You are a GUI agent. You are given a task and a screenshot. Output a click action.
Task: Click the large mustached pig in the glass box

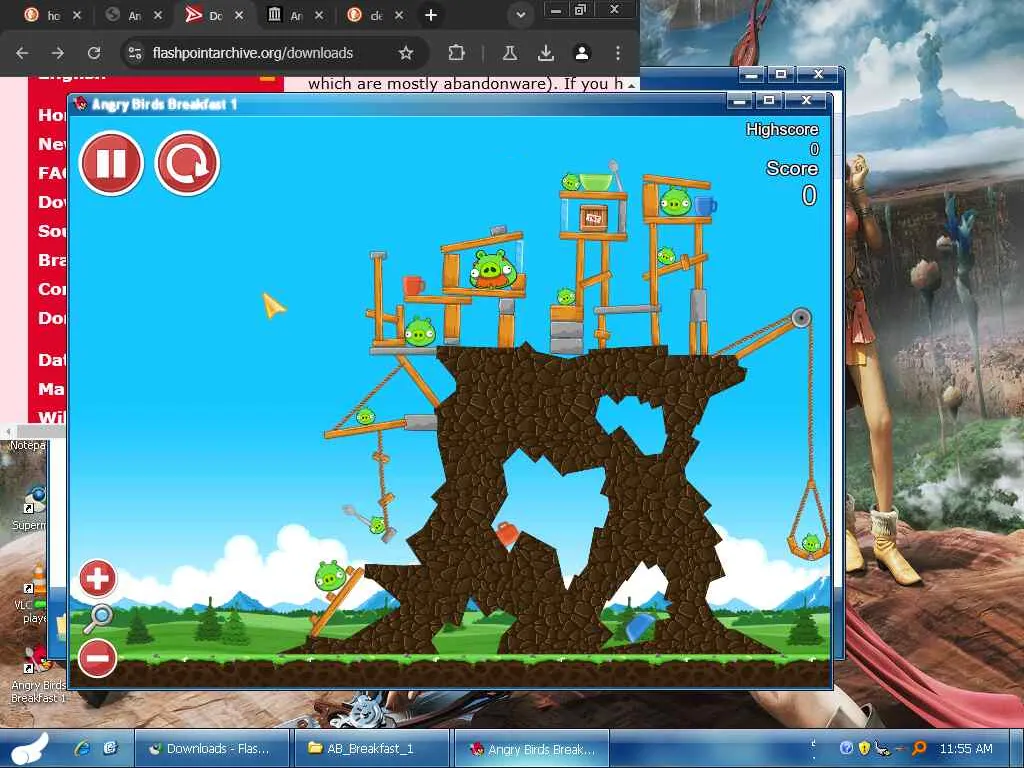(493, 268)
